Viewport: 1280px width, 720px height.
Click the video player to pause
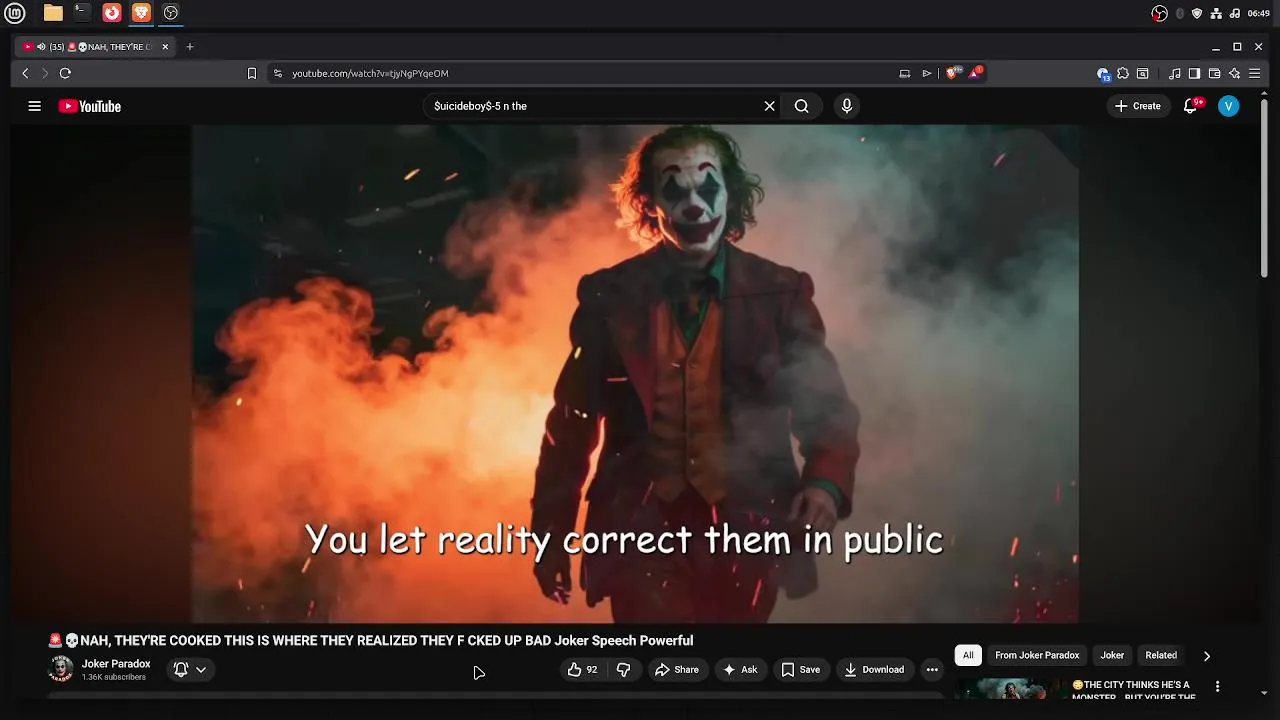635,374
